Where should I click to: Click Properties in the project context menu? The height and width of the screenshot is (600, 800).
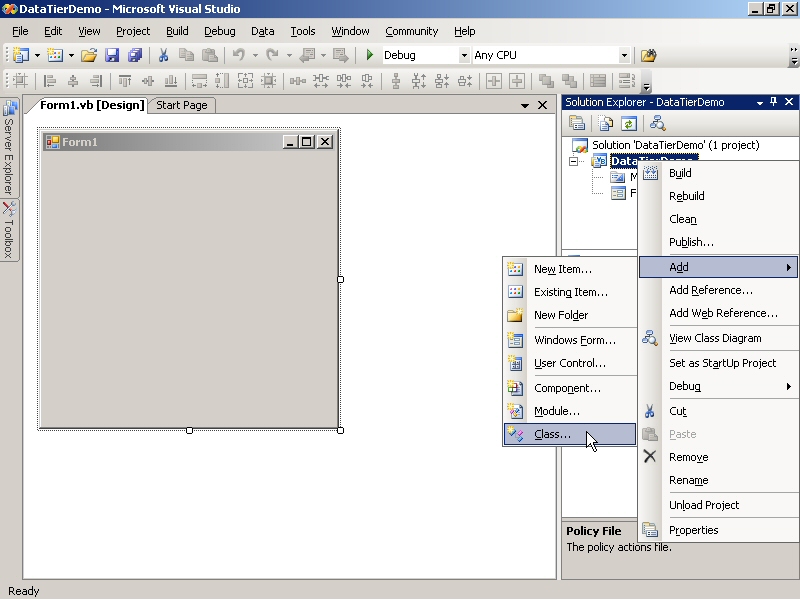(718, 530)
